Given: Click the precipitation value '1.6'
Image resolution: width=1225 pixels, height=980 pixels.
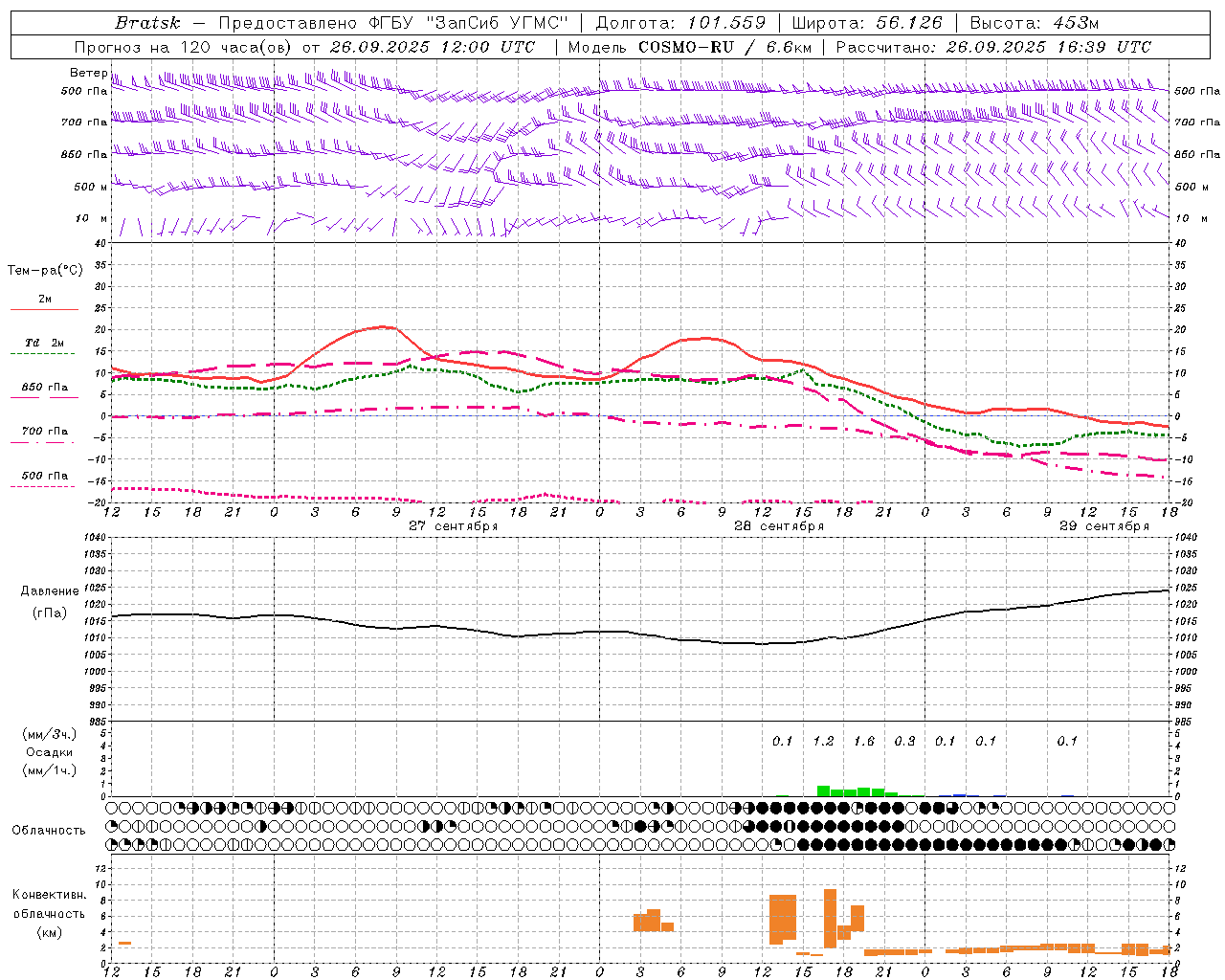Looking at the screenshot, I should pos(864,741).
